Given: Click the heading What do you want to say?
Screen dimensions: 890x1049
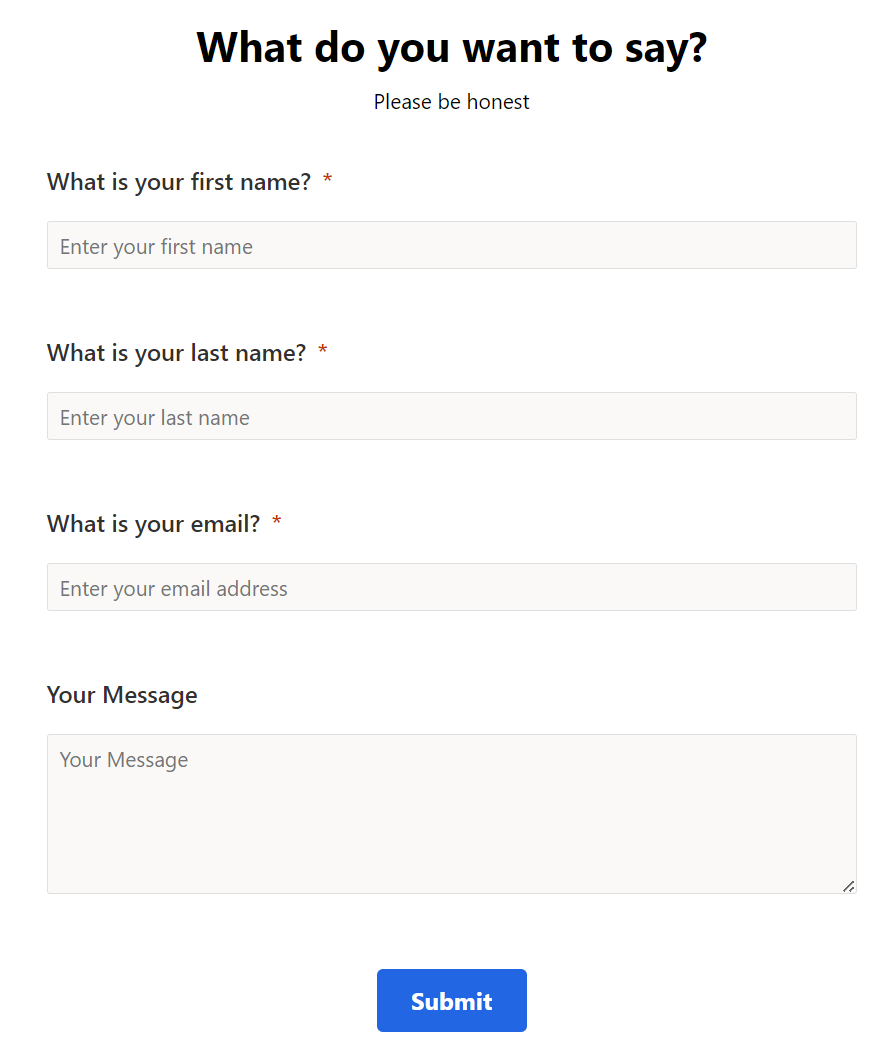Looking at the screenshot, I should point(451,47).
